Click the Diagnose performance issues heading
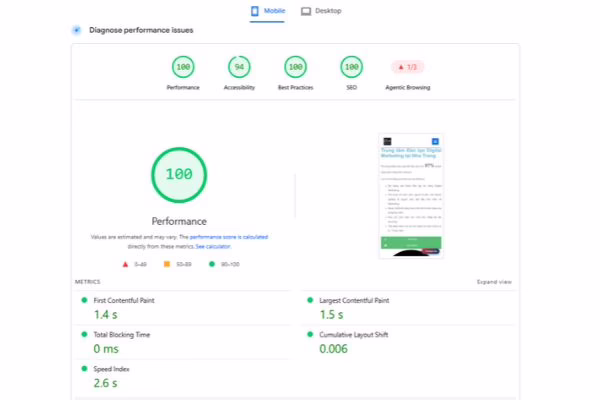Image resolution: width=600 pixels, height=400 pixels. 141,30
